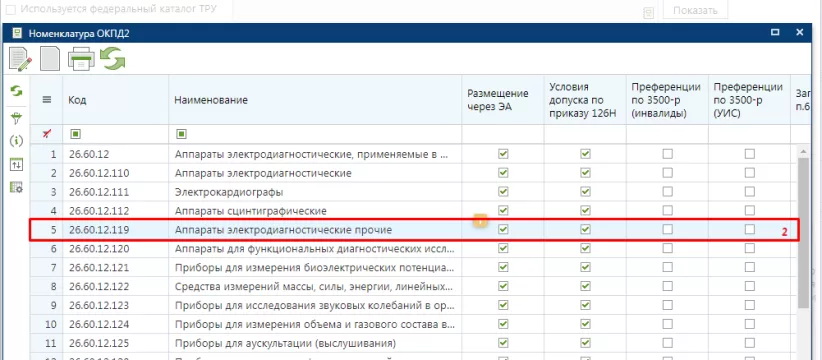
Task: Sort by Наименование column header
Action: [315, 100]
